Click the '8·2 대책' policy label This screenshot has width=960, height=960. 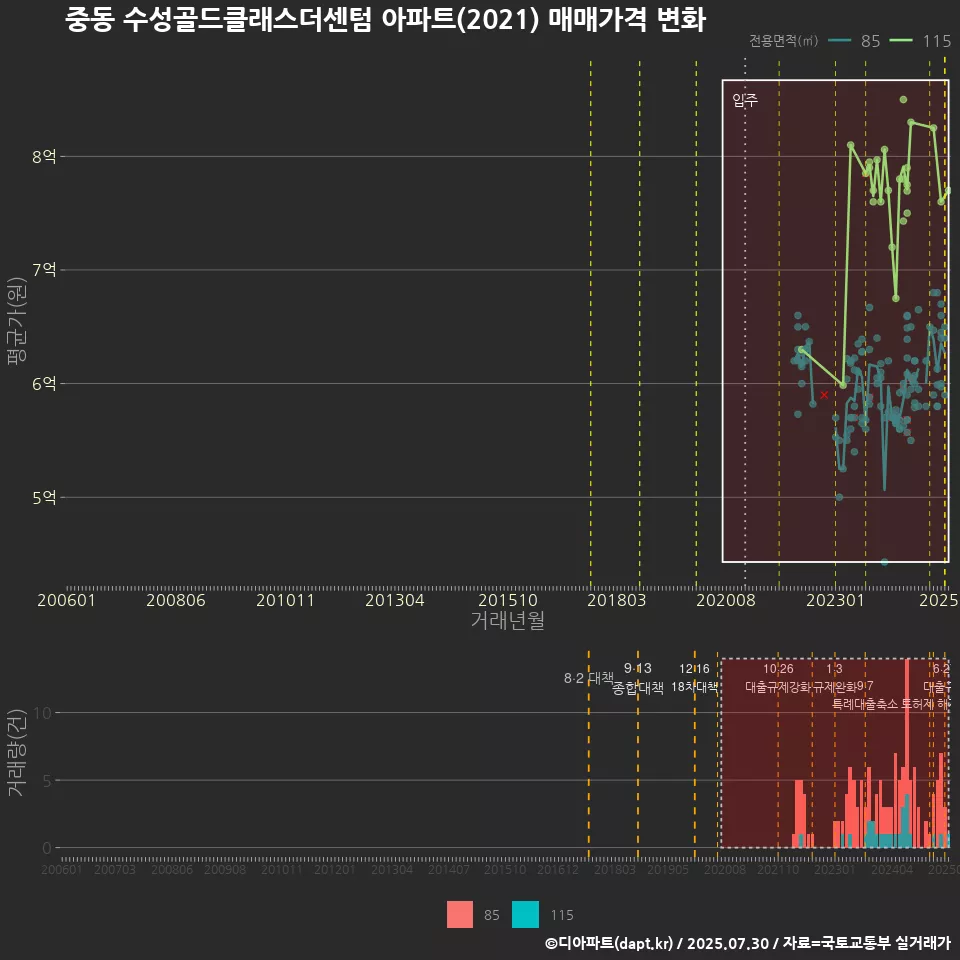[588, 678]
